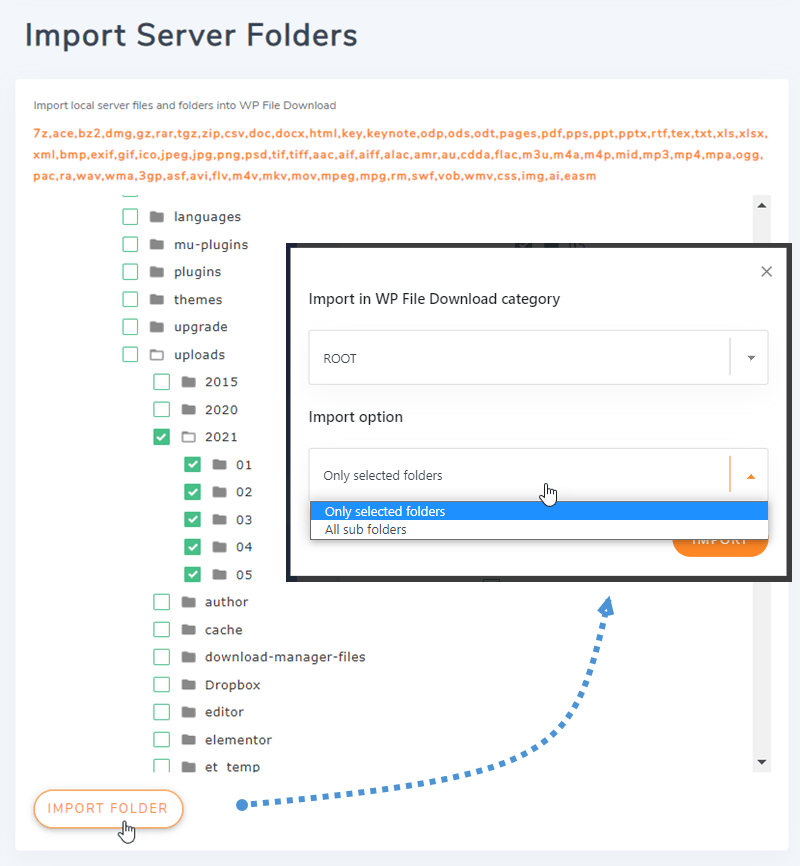Viewport: 800px width, 866px height.
Task: Click the cache folder icon
Action: point(188,630)
